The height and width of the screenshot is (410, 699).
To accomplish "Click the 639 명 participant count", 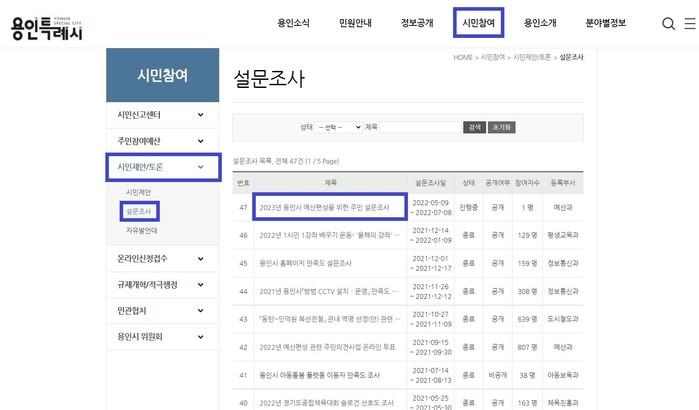I will coord(527,319).
